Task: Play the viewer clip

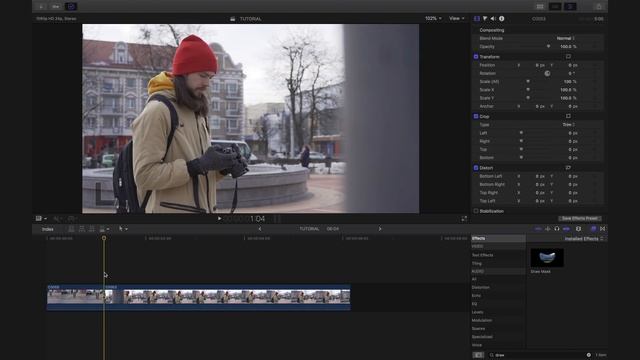Action: (219, 219)
